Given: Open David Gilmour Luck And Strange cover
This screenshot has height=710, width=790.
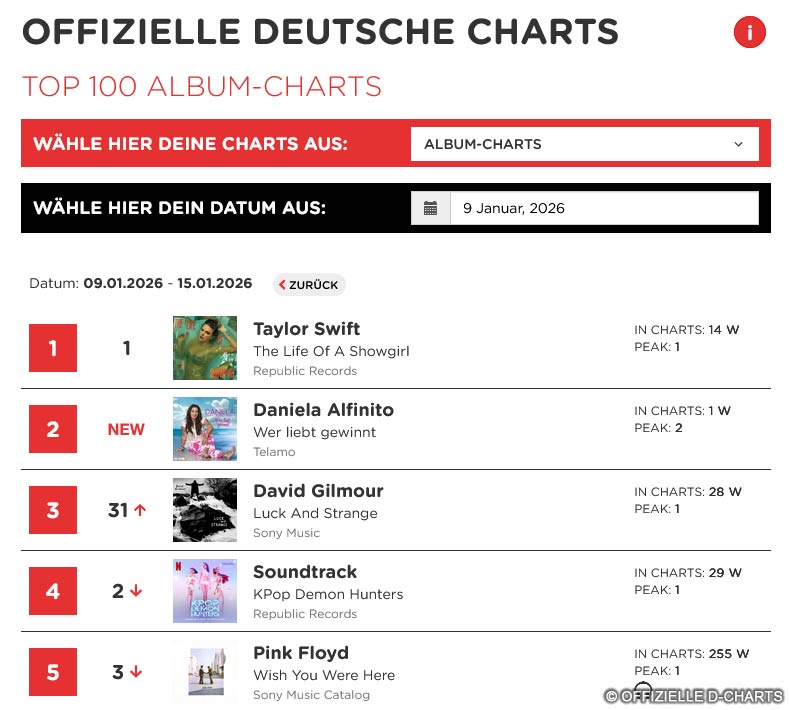Looking at the screenshot, I should pyautogui.click(x=205, y=510).
